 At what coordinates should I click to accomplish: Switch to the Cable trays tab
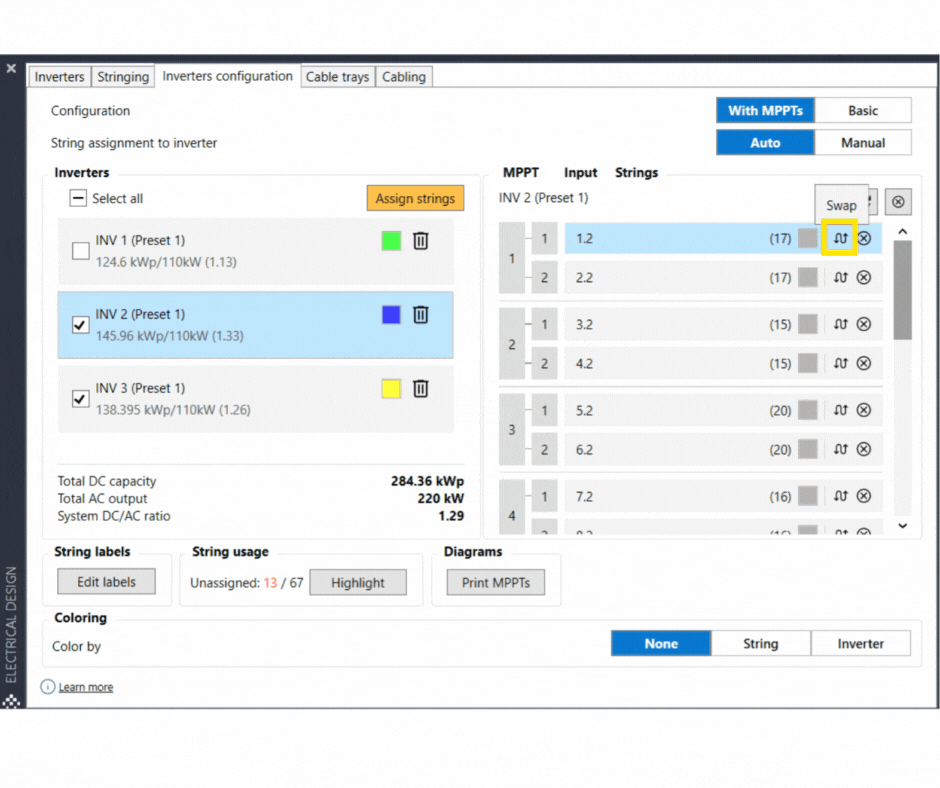click(337, 77)
